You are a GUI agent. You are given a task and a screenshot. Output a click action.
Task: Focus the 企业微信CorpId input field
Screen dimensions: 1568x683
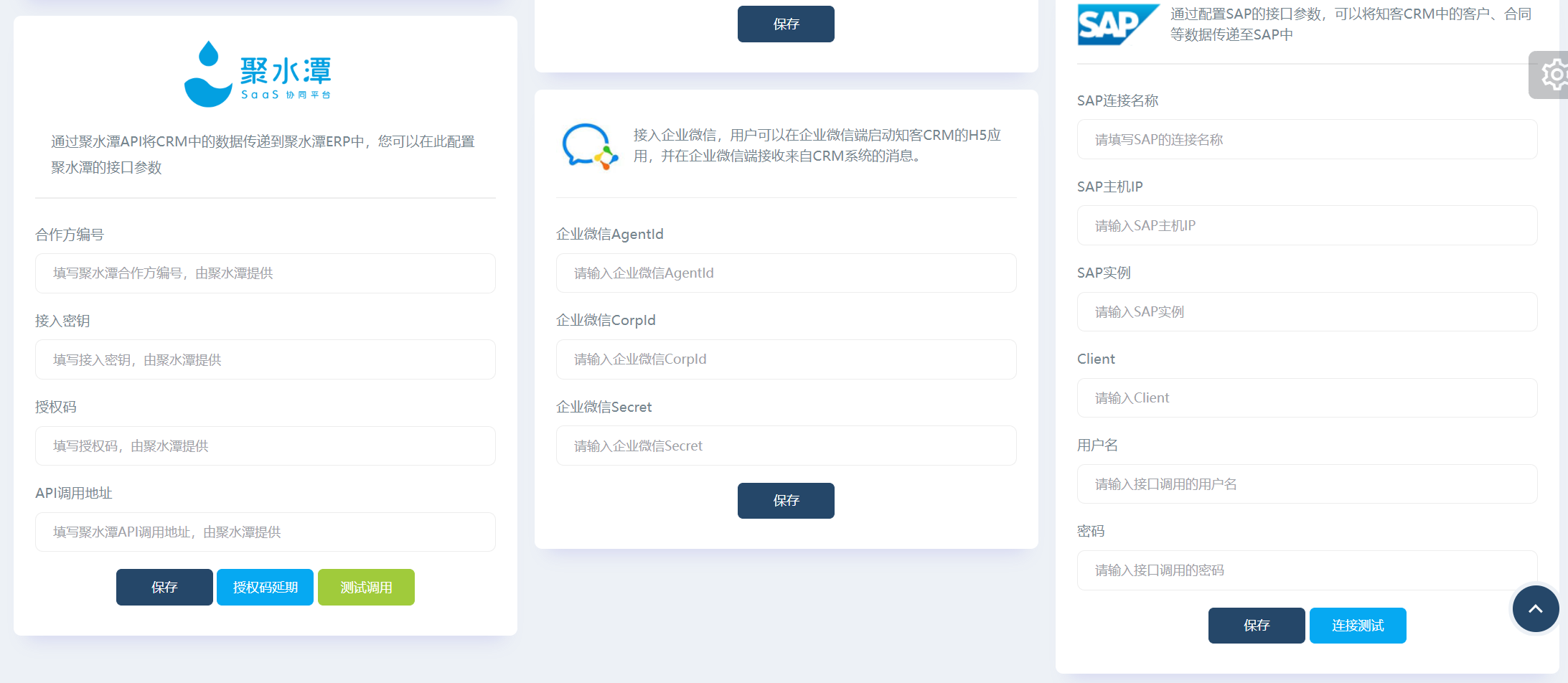pos(786,359)
